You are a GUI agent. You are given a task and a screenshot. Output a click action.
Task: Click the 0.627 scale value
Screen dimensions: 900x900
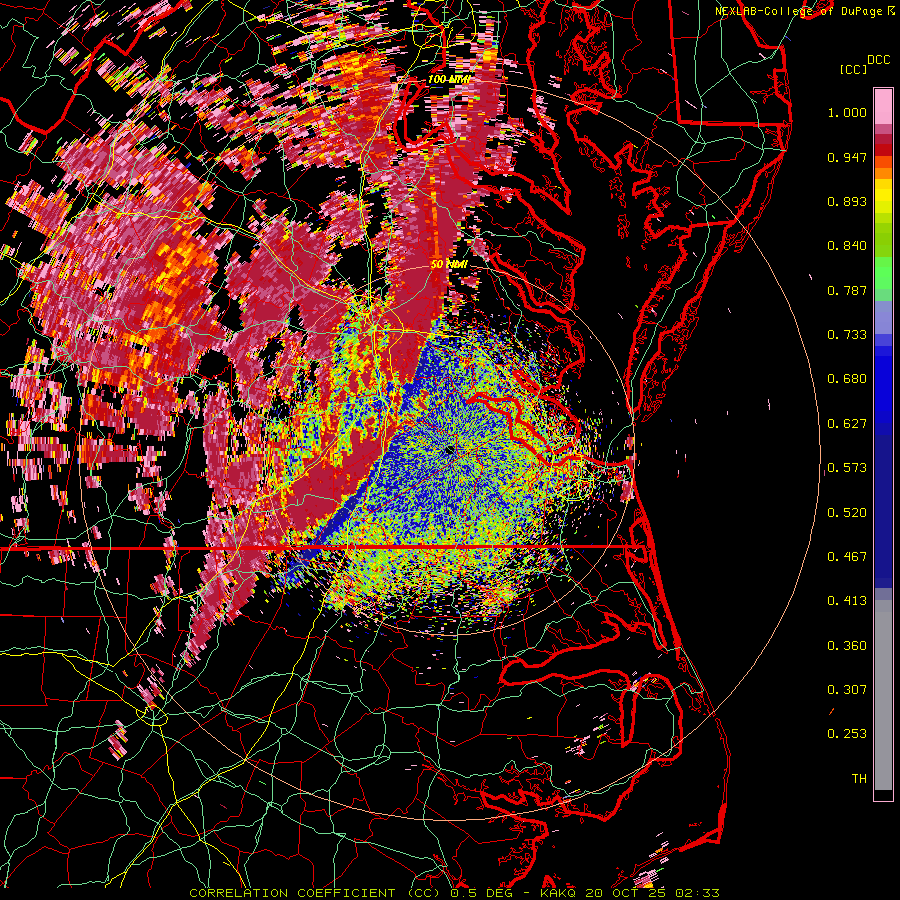coord(847,424)
